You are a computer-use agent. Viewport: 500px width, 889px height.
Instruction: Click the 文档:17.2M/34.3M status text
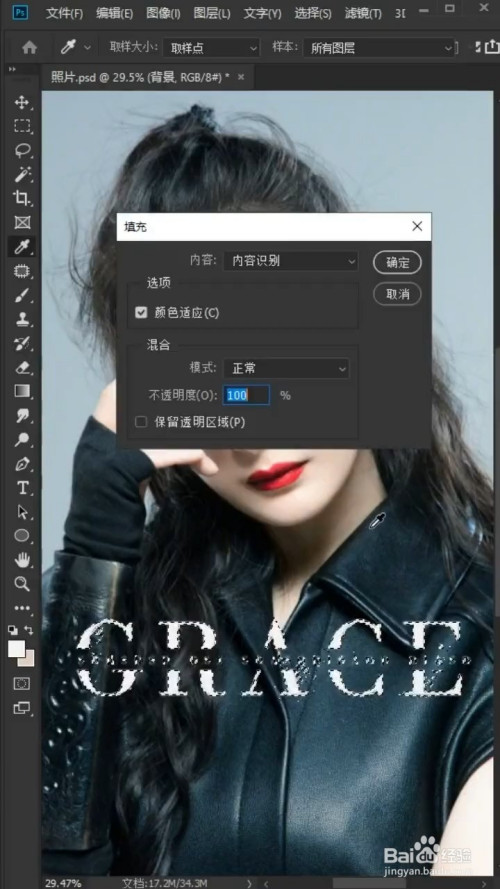(x=164, y=883)
